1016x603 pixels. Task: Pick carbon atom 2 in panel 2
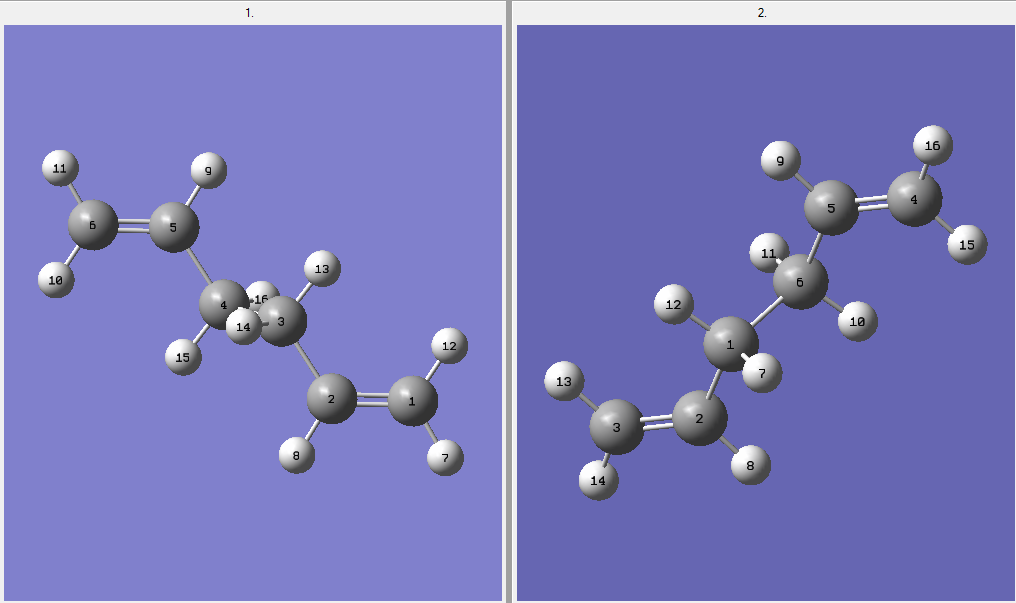pos(700,418)
